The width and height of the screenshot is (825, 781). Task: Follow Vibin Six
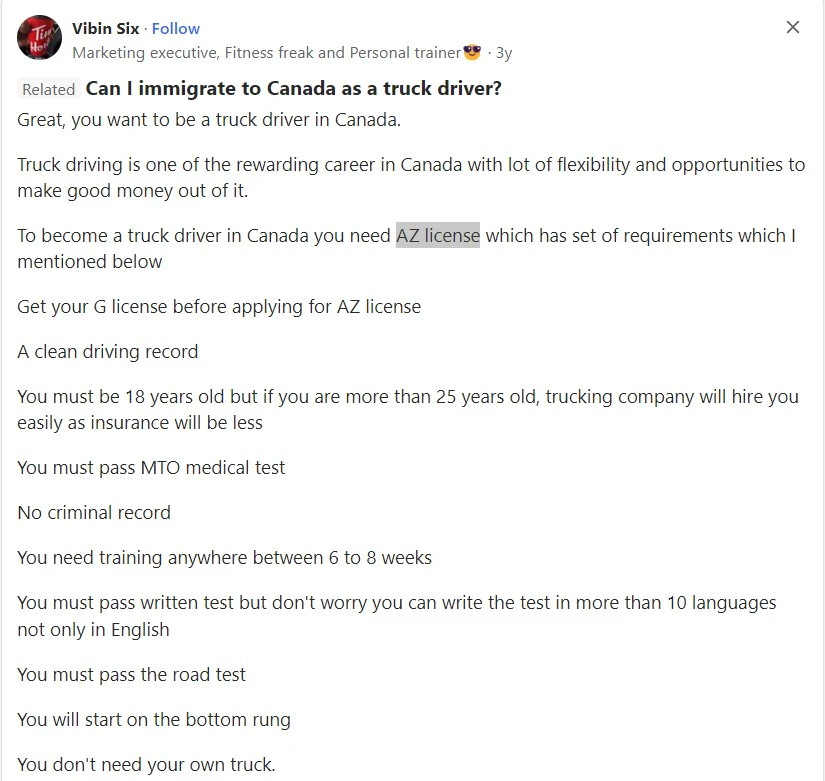tap(176, 28)
